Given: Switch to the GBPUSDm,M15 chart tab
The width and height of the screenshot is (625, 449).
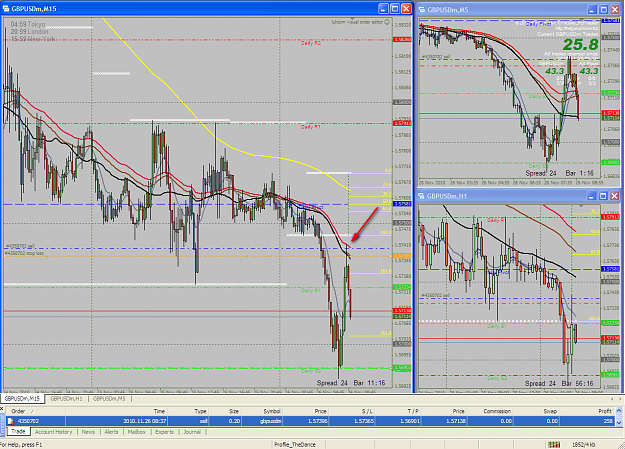Looking at the screenshot, I should pyautogui.click(x=22, y=399).
